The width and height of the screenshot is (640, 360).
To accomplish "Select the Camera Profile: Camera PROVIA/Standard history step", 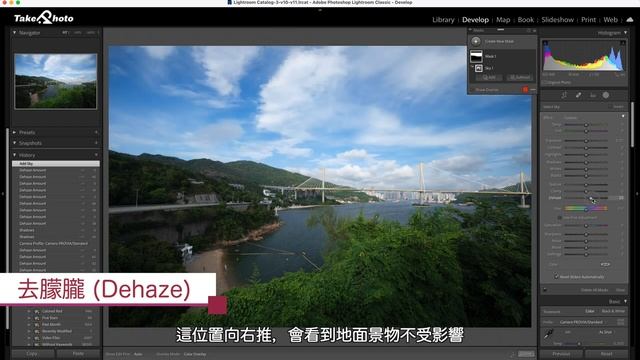I will click(56, 244).
